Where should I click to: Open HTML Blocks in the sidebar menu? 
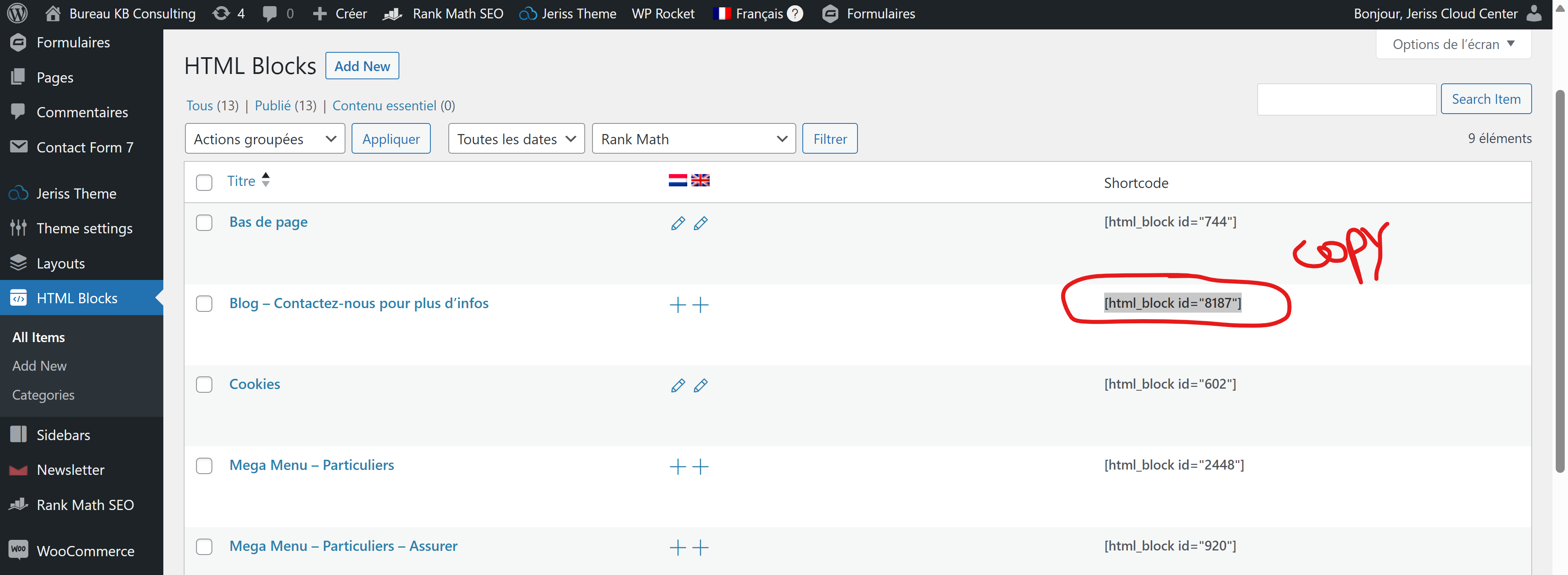pyautogui.click(x=82, y=298)
